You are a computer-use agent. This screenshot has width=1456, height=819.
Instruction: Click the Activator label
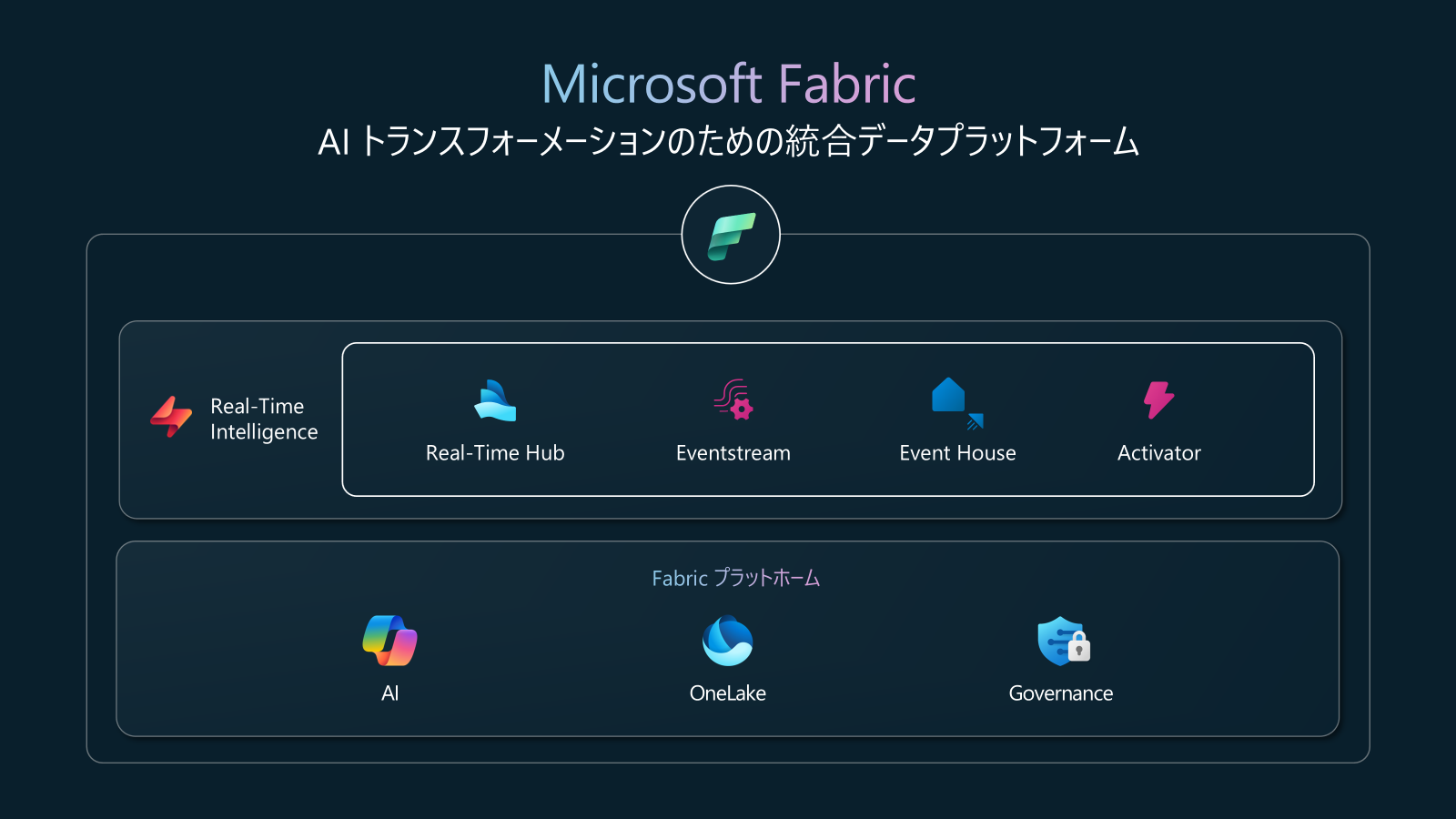click(x=1159, y=453)
